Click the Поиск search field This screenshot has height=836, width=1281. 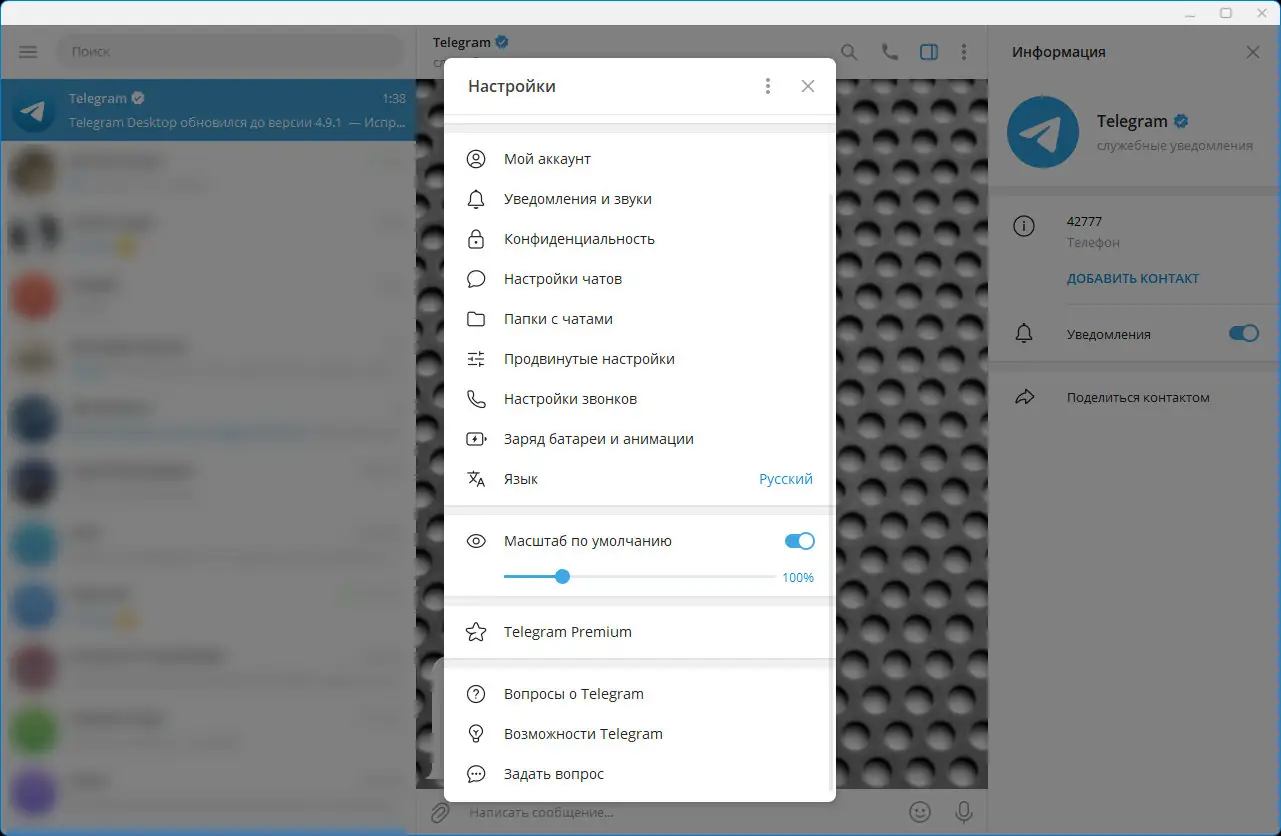tap(230, 52)
